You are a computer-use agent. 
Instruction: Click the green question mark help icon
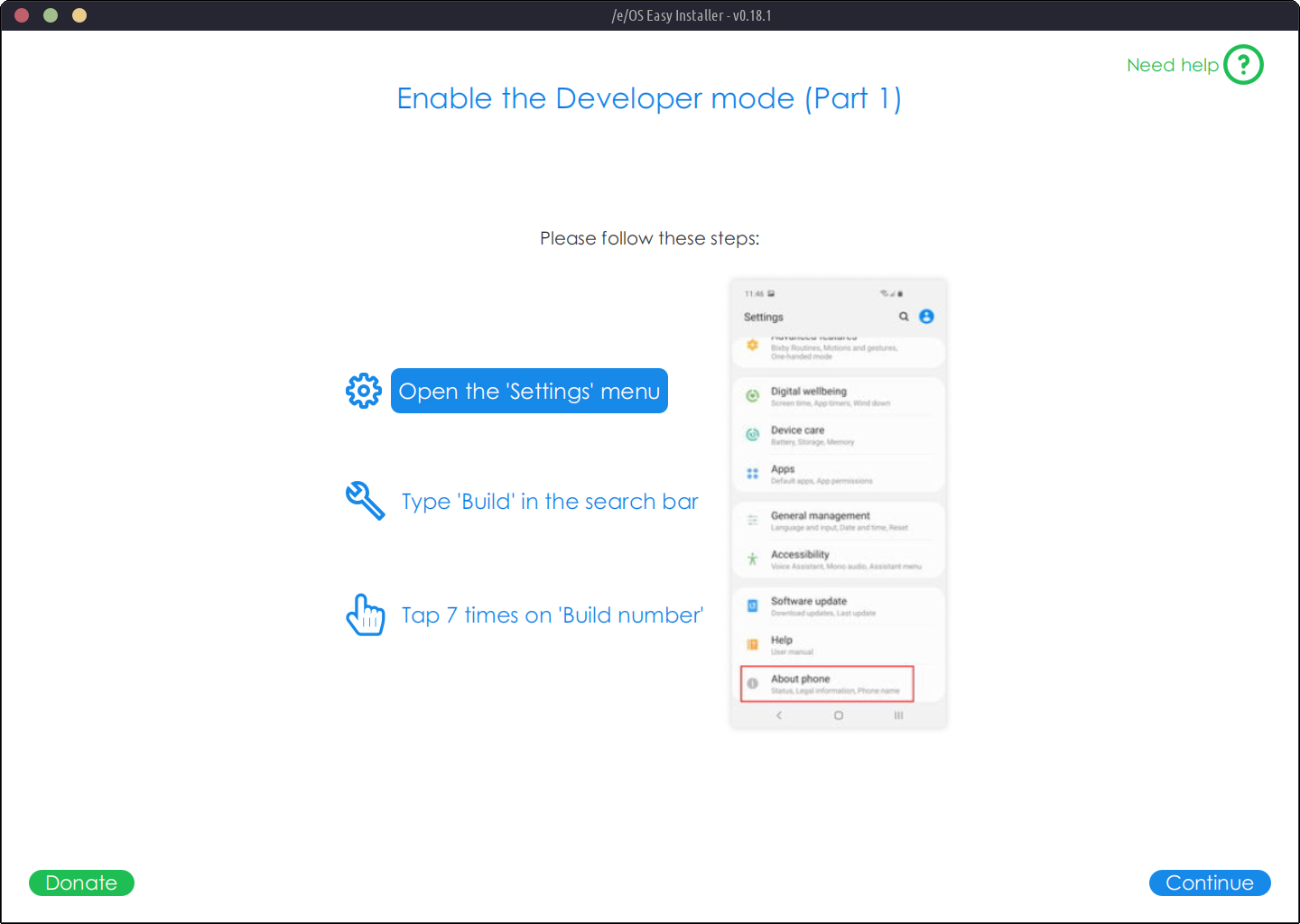(1243, 65)
